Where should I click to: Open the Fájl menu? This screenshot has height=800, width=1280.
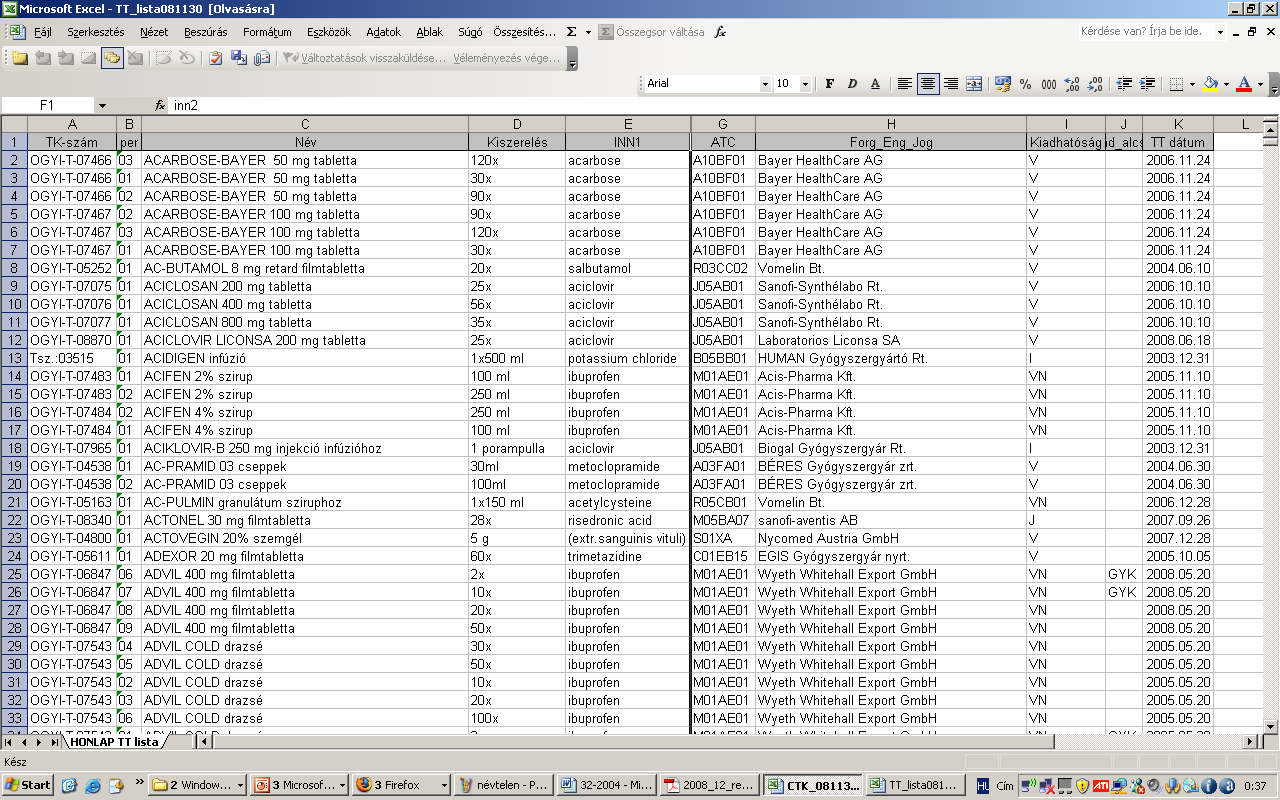coord(43,32)
